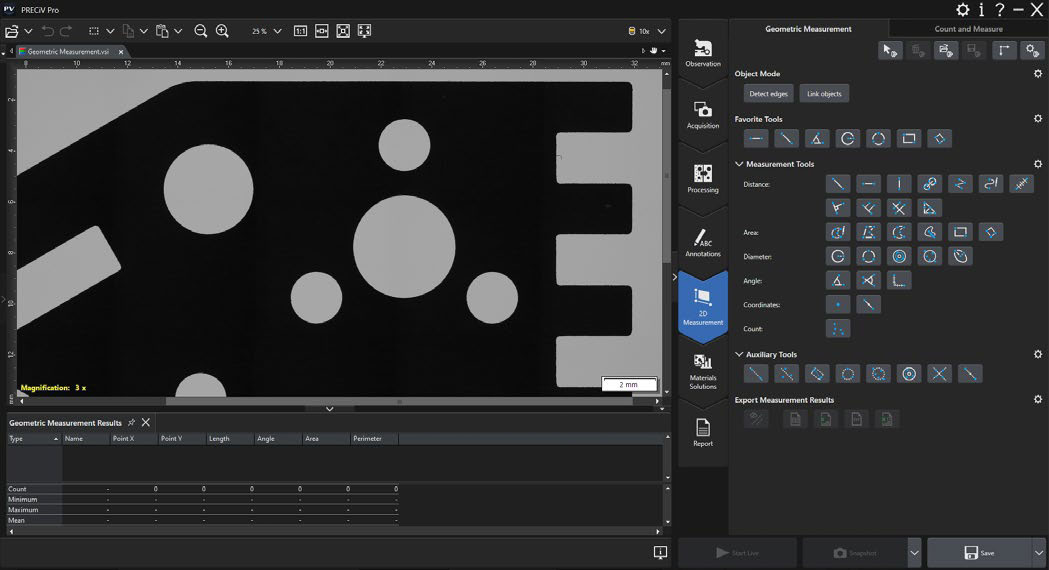Viewport: 1049px width, 570px height.
Task: Open the 2D Measurement workflow panel
Action: [x=703, y=305]
